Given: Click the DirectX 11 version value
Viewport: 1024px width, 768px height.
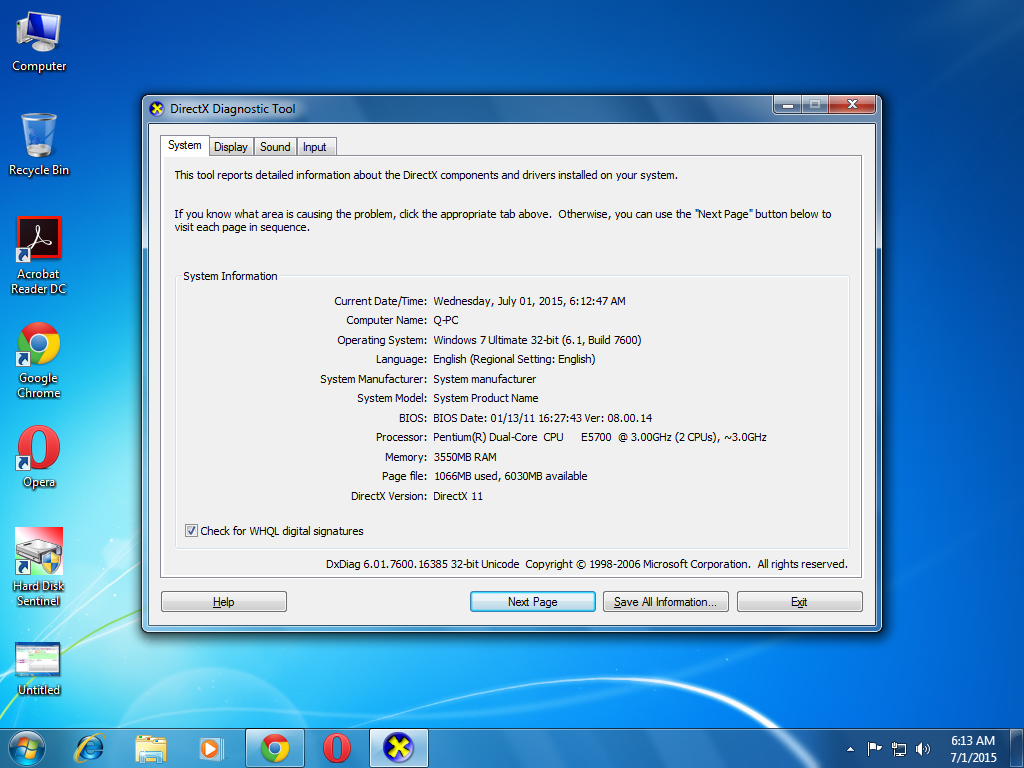Looking at the screenshot, I should [458, 496].
